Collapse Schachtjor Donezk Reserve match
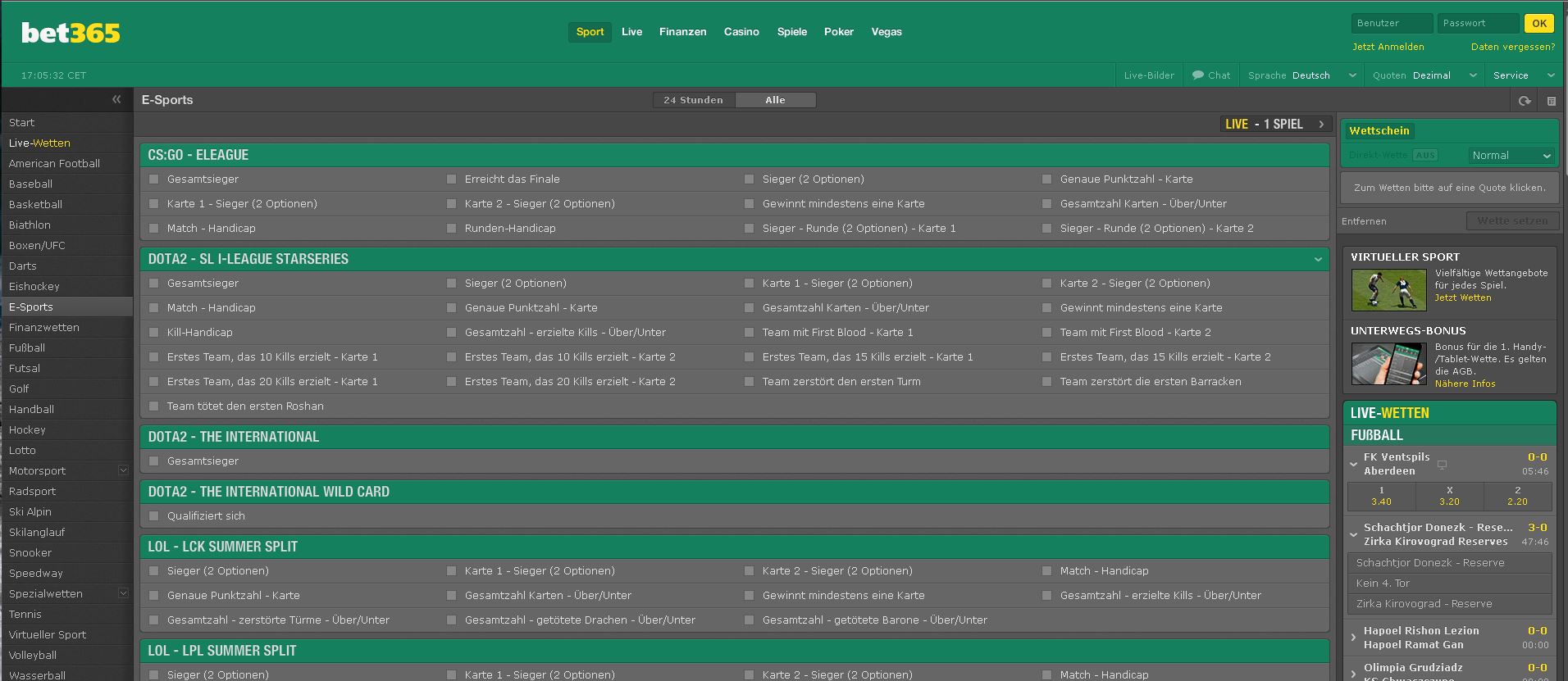Image resolution: width=1568 pixels, height=681 pixels. (x=1354, y=534)
